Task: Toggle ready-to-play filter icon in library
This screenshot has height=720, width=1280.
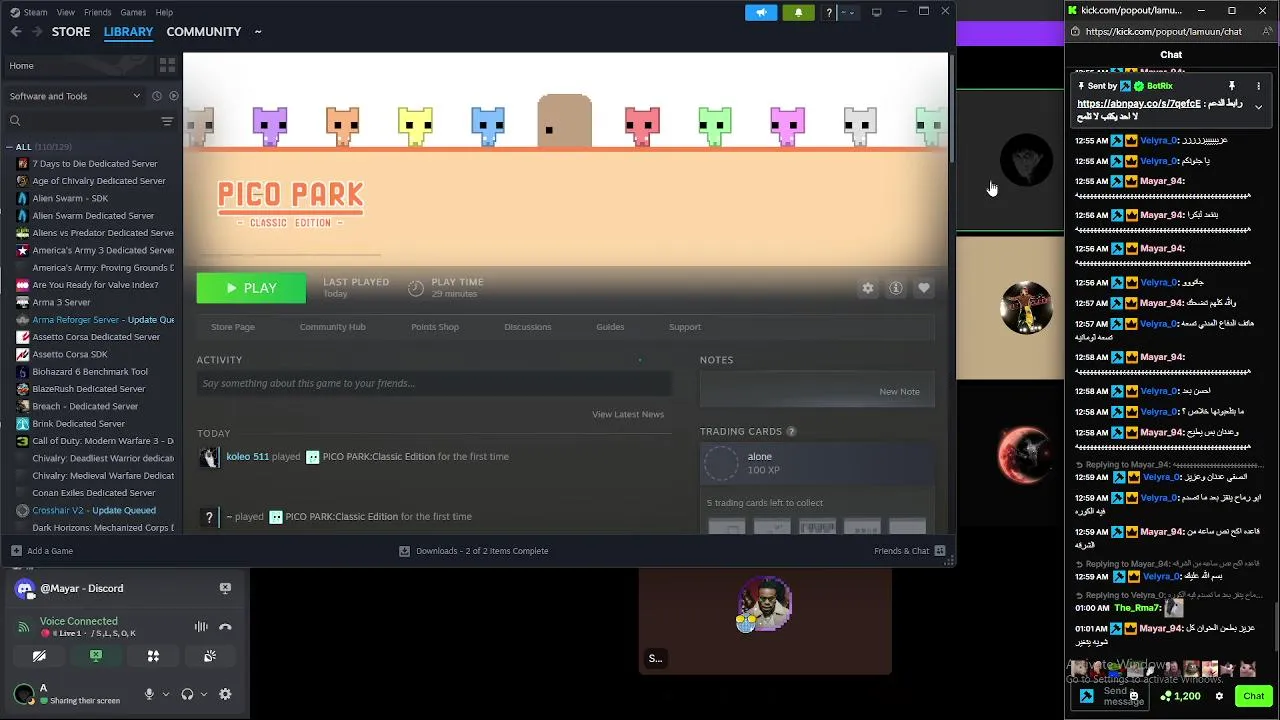Action: [x=174, y=96]
